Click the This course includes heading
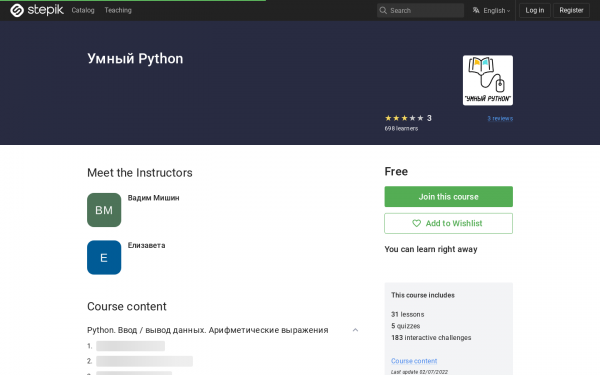Screen dimensions: 600x375 tap(423, 295)
